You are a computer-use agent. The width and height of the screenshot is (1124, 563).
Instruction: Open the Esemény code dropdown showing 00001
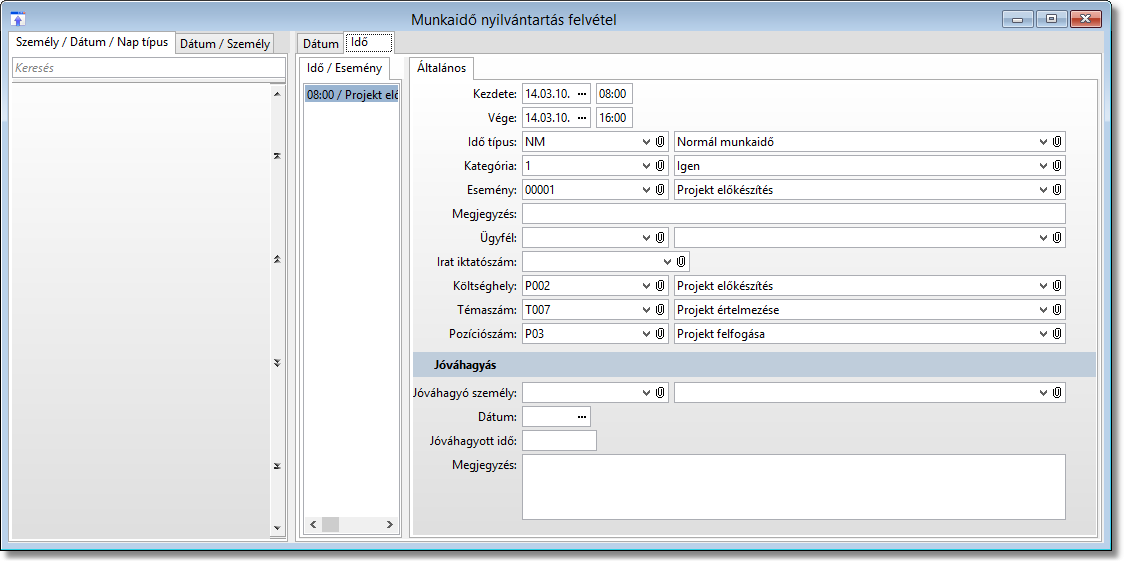point(646,190)
